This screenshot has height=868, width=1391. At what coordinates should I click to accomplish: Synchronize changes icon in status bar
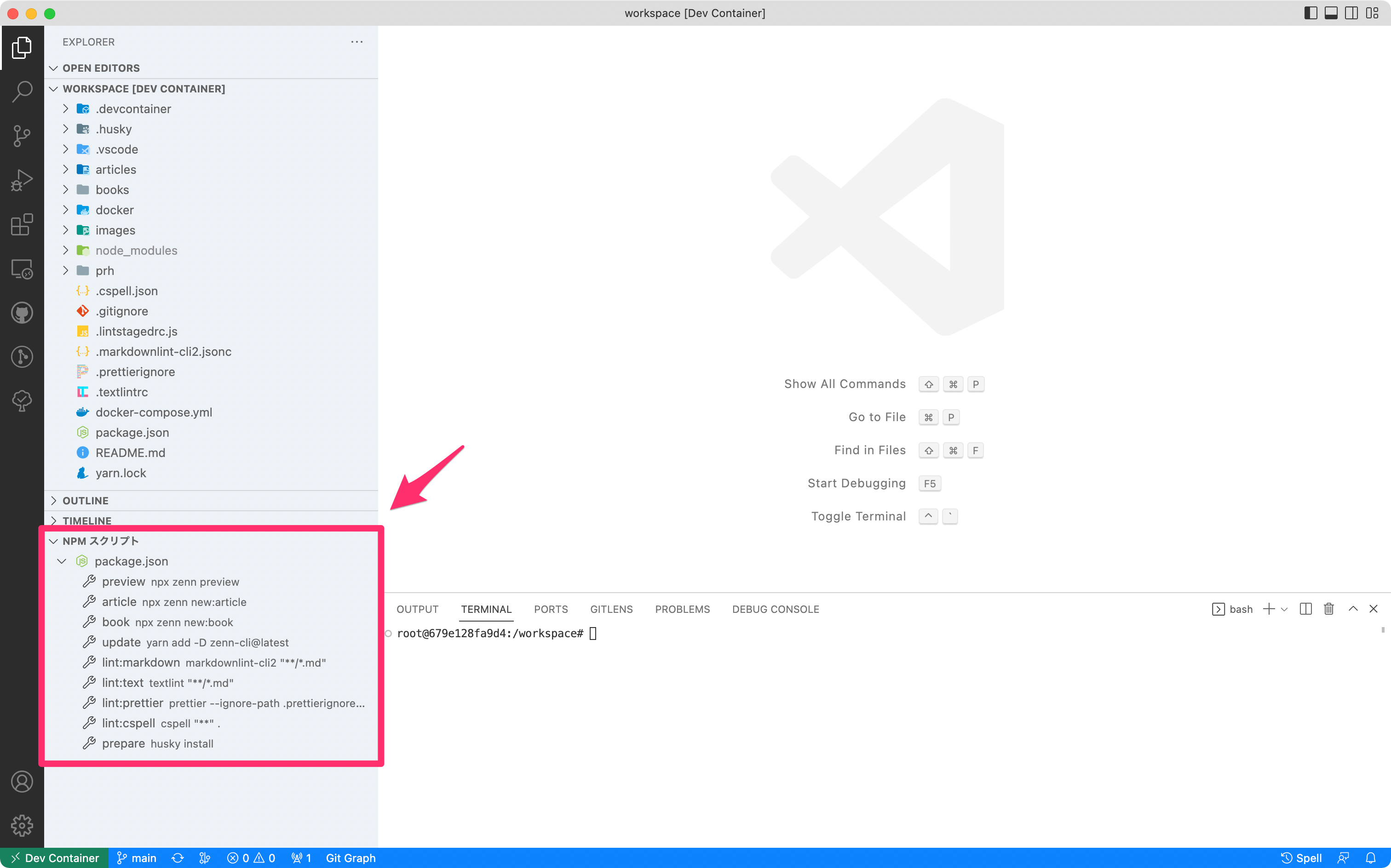(178, 858)
